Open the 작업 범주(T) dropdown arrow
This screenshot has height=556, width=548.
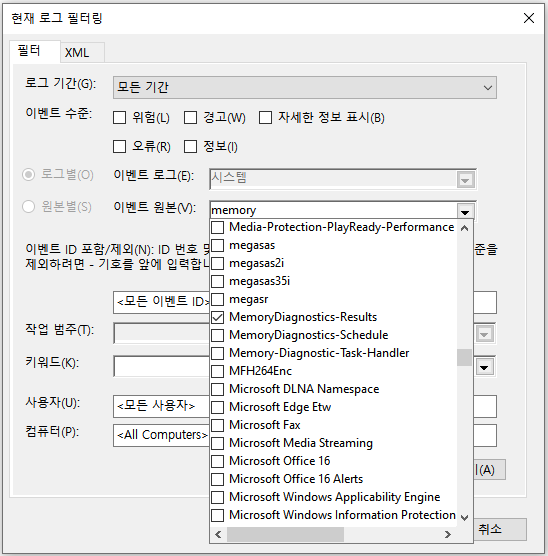(485, 334)
